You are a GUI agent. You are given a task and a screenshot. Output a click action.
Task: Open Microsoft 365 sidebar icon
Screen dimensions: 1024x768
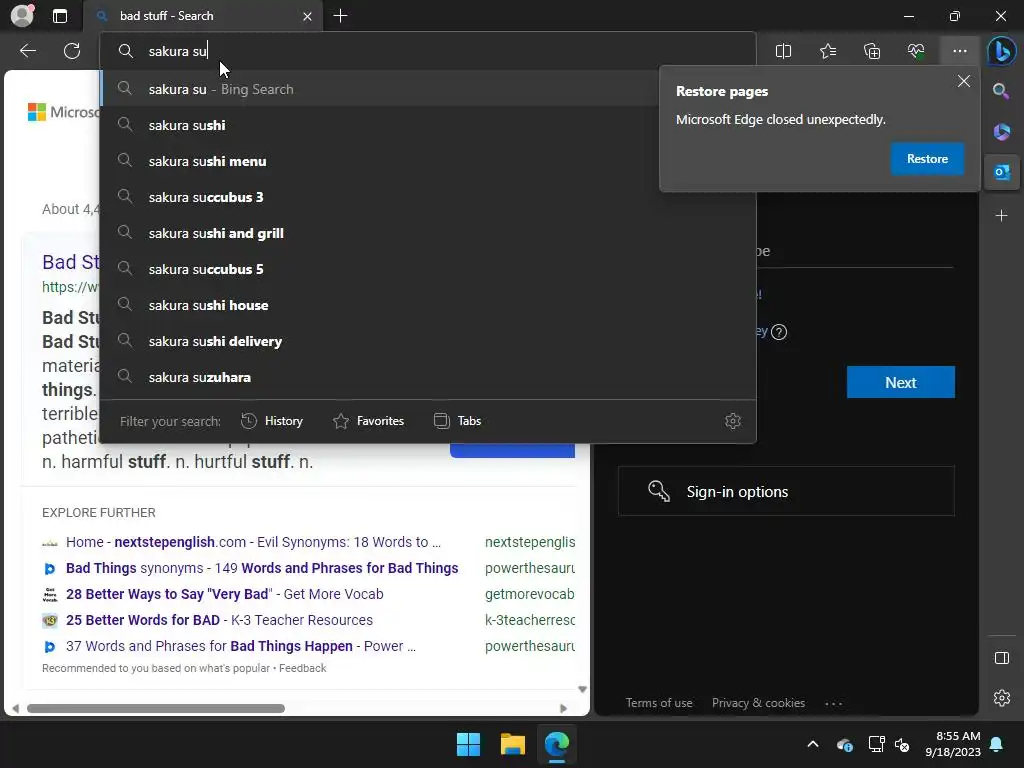(1001, 132)
